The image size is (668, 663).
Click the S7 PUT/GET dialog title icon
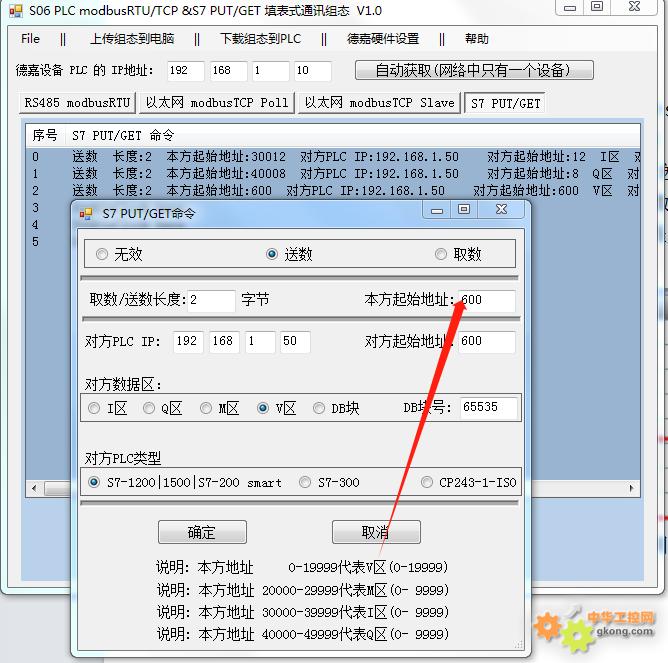point(86,213)
